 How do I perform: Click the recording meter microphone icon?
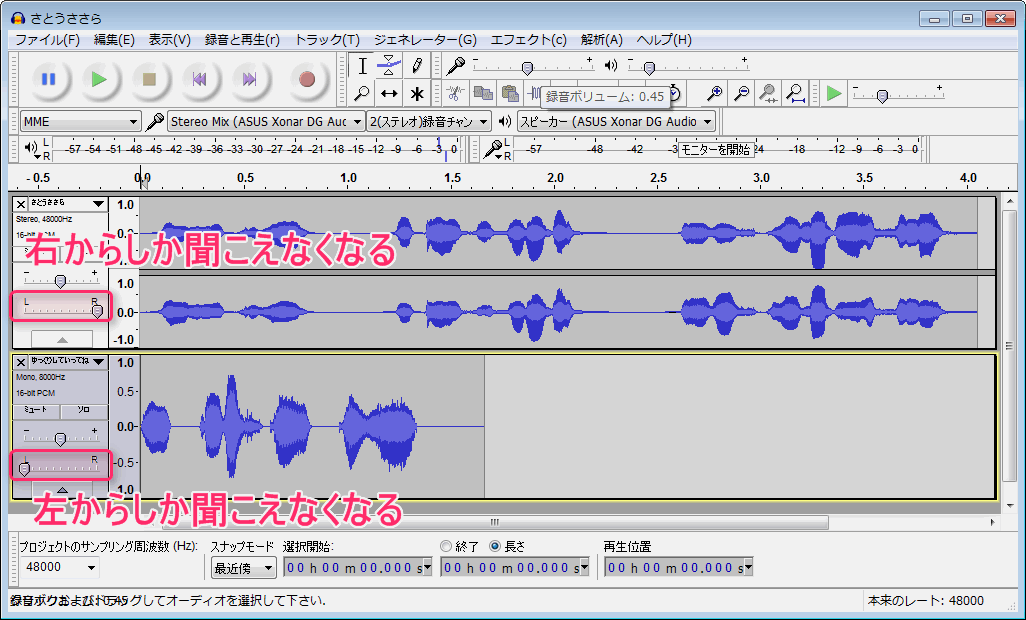click(493, 150)
